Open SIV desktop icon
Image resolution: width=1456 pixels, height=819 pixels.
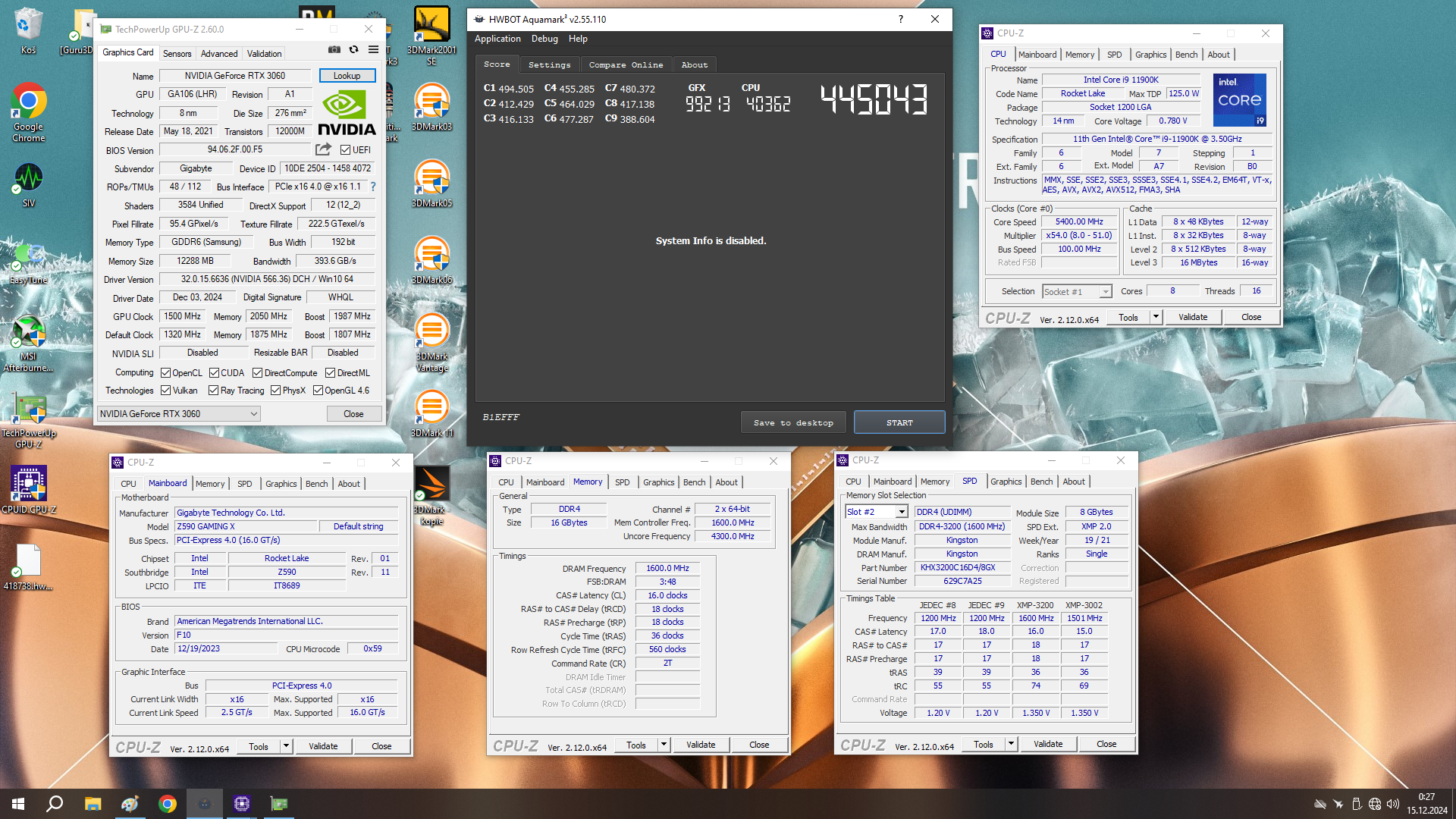pos(29,186)
